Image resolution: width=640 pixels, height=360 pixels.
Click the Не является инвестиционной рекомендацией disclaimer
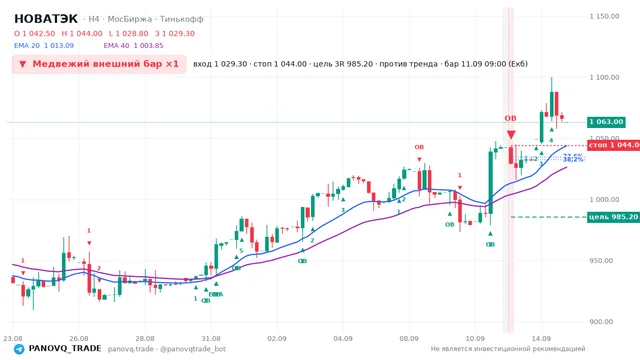(x=508, y=349)
